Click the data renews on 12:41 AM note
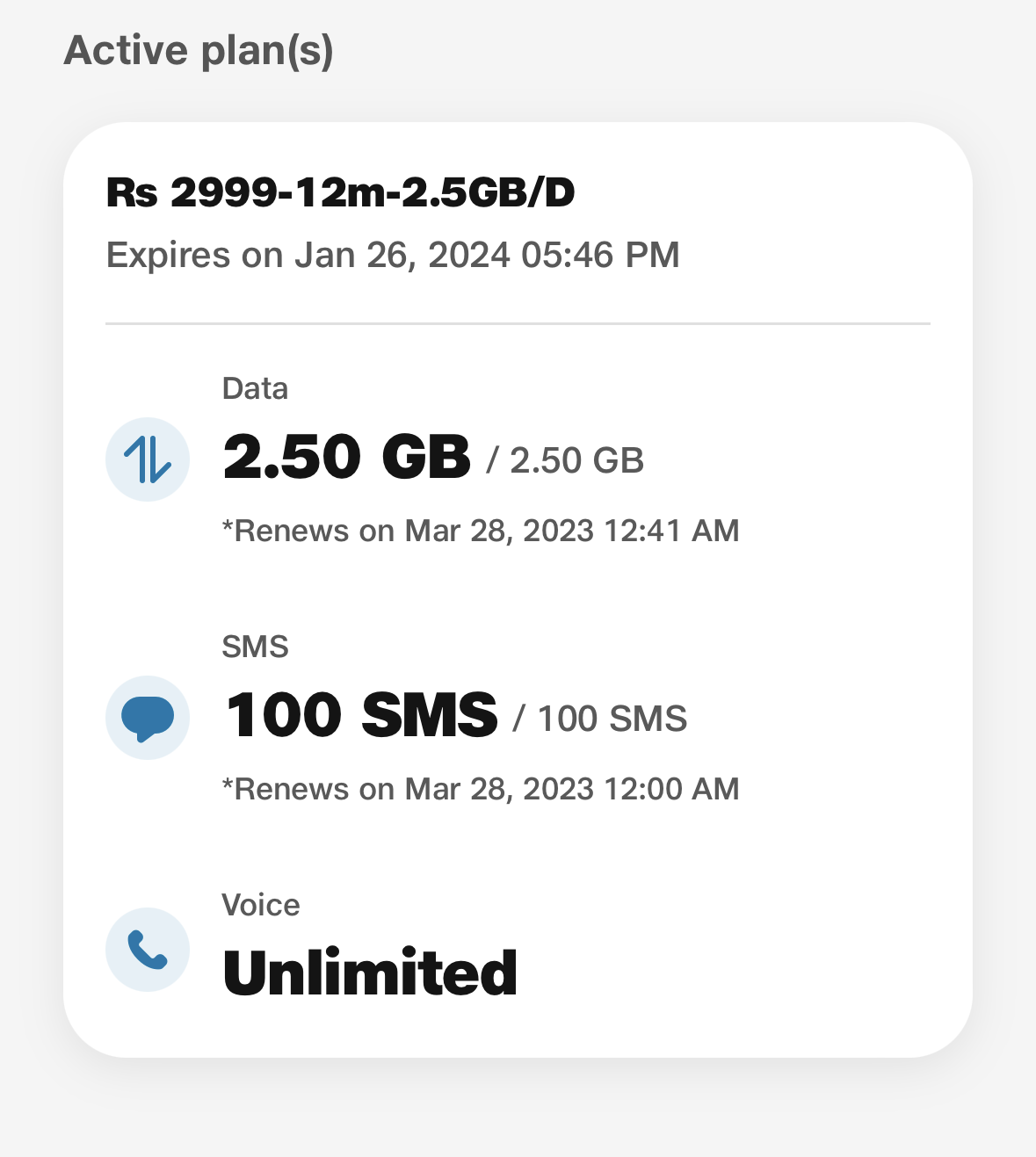 click(x=481, y=531)
